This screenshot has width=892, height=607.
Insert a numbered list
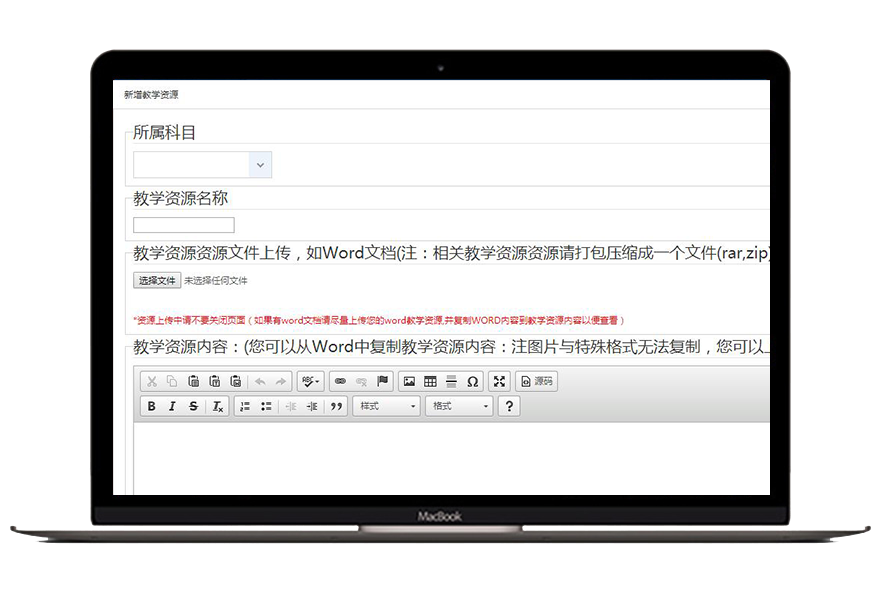coord(245,407)
